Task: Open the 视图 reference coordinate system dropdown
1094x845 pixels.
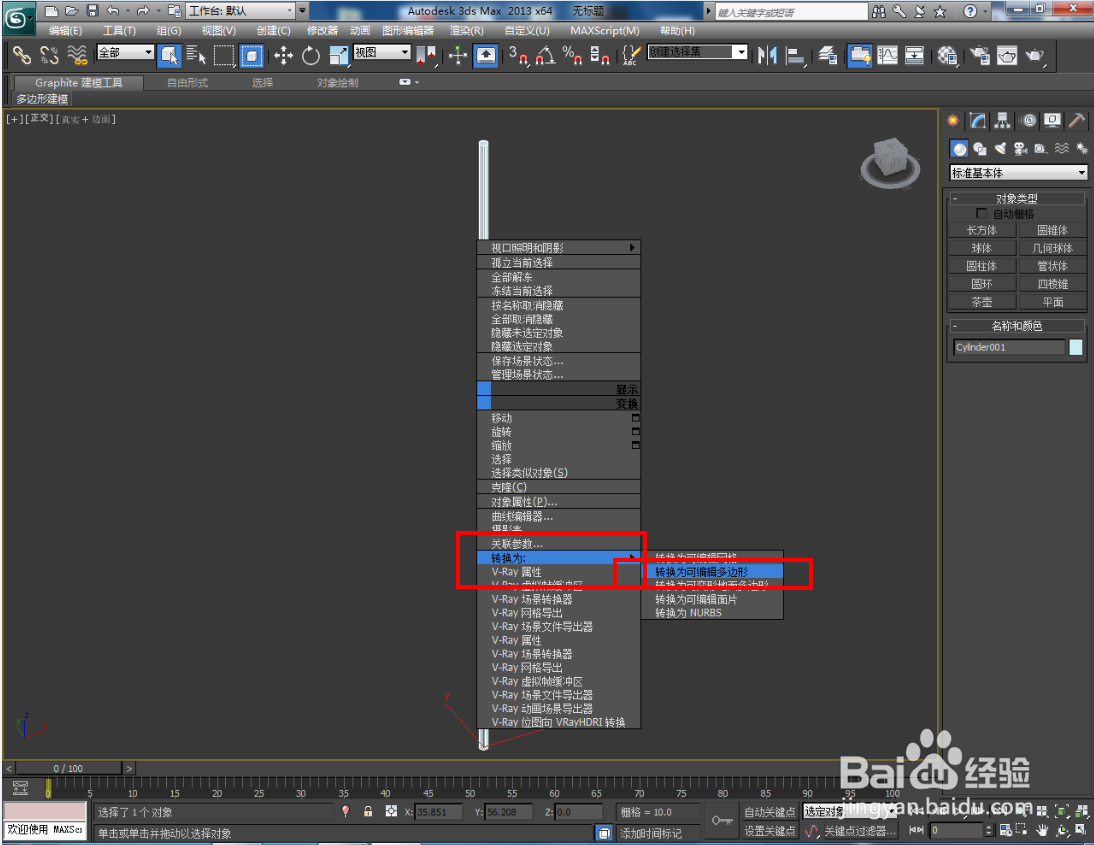Action: (381, 52)
